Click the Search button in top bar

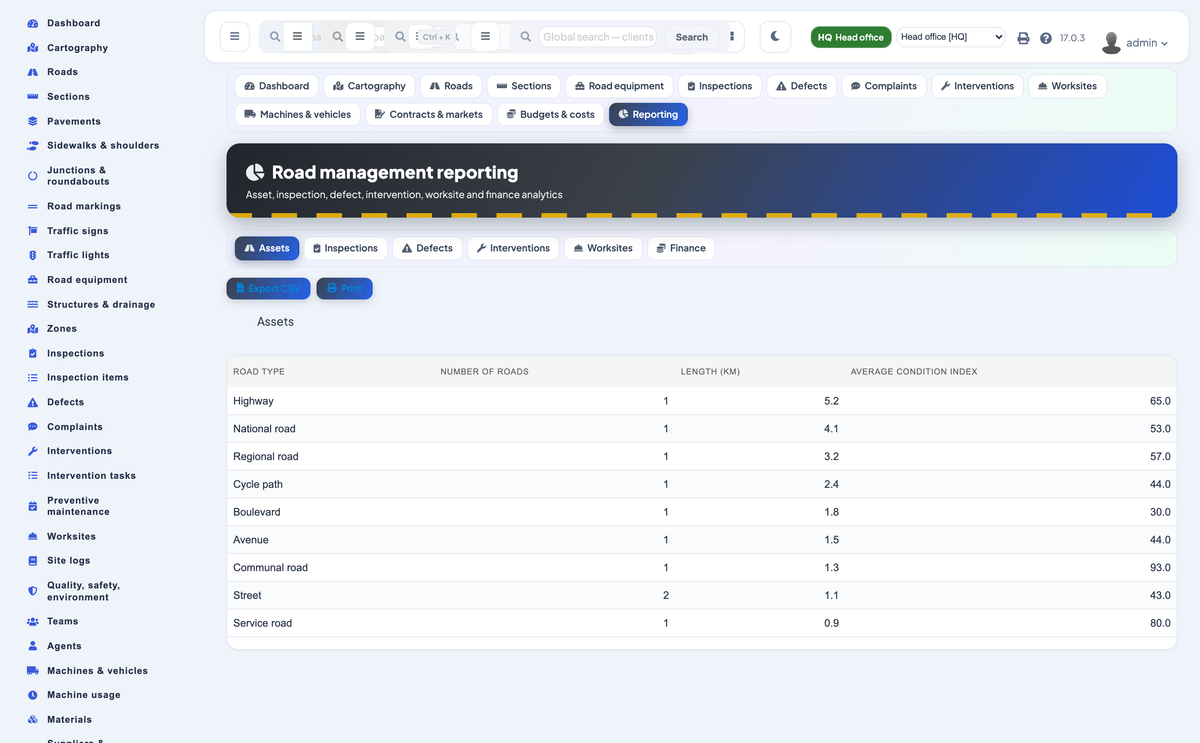pyautogui.click(x=691, y=37)
